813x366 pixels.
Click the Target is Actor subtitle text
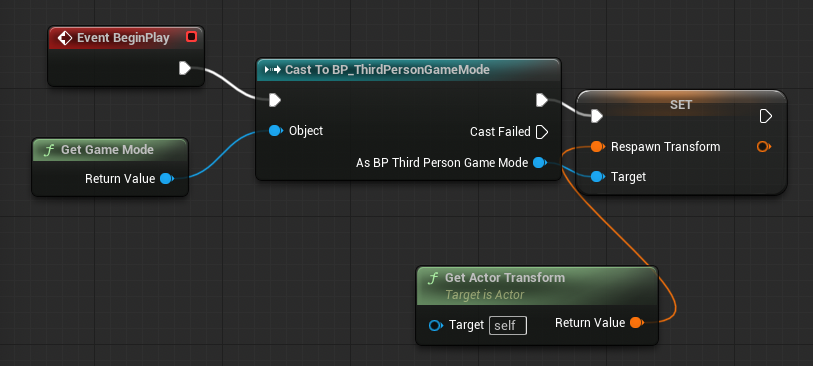[485, 295]
